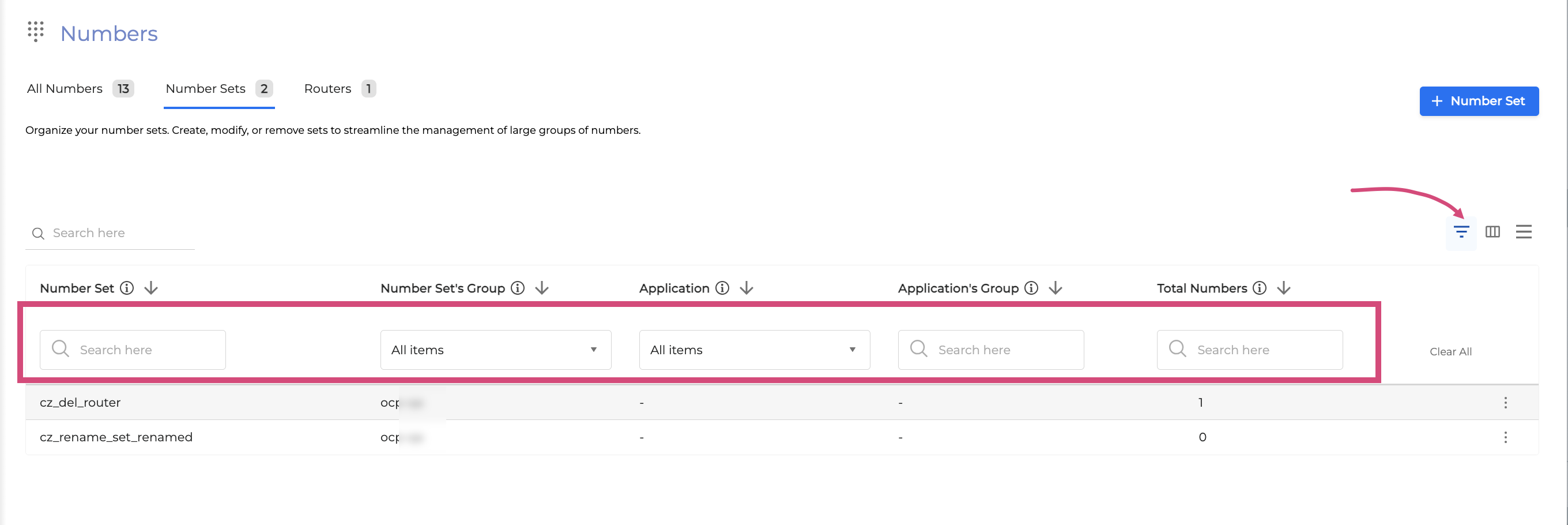
Task: Open kebab menu for cz_rename_set_renamed row
Action: pos(1505,437)
